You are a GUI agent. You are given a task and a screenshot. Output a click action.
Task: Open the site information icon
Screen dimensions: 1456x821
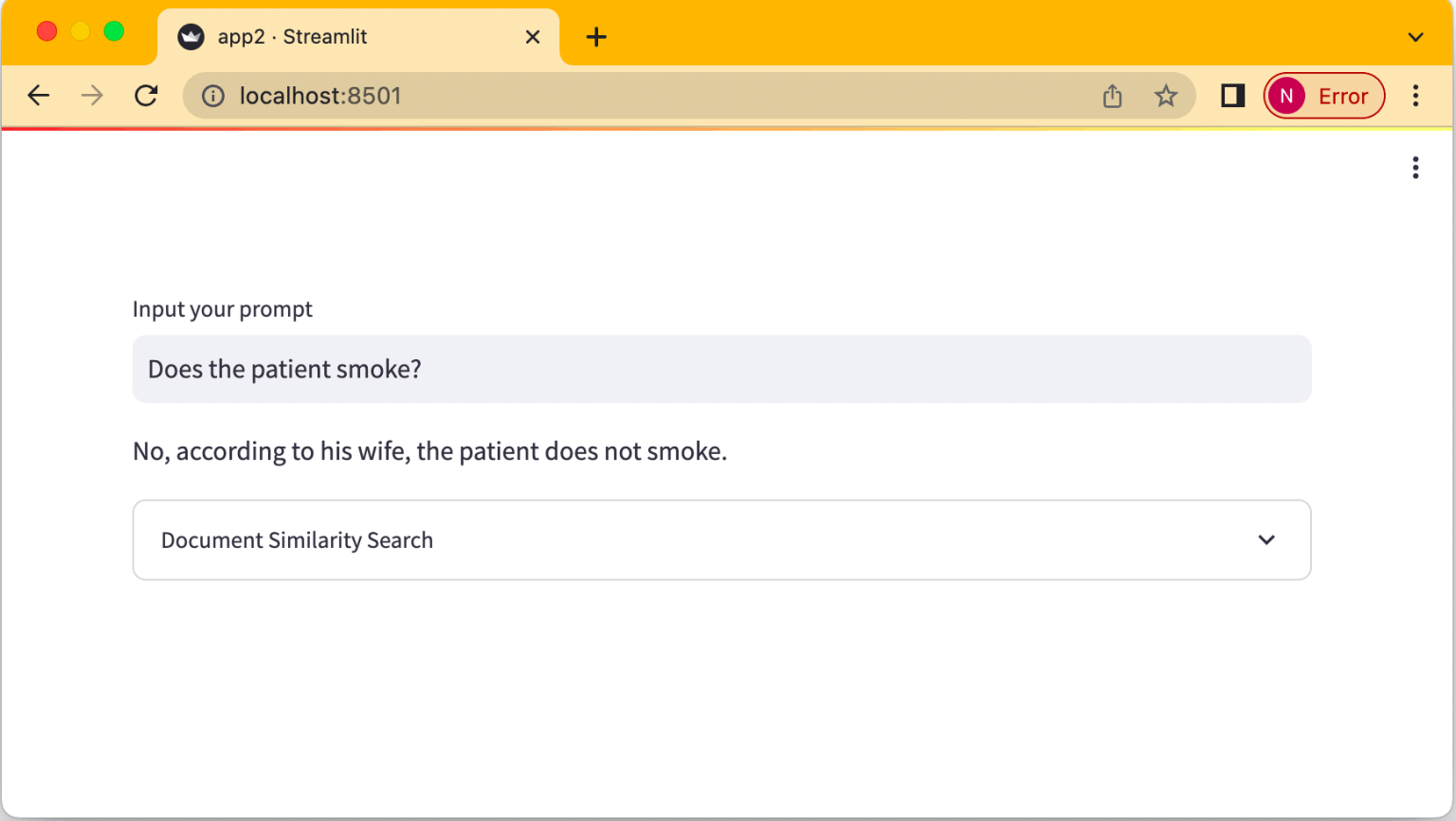tap(213, 96)
